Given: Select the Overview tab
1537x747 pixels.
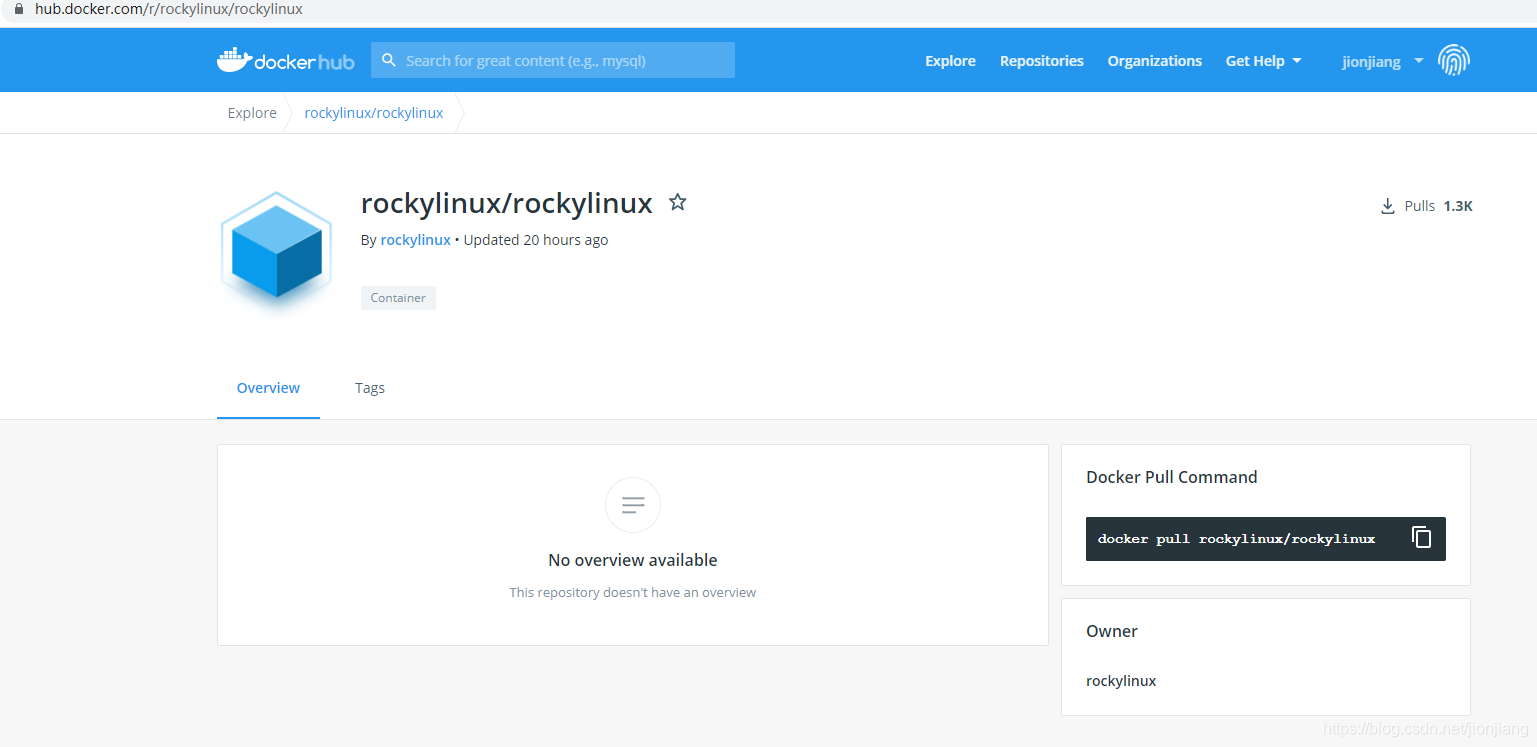Looking at the screenshot, I should 268,388.
